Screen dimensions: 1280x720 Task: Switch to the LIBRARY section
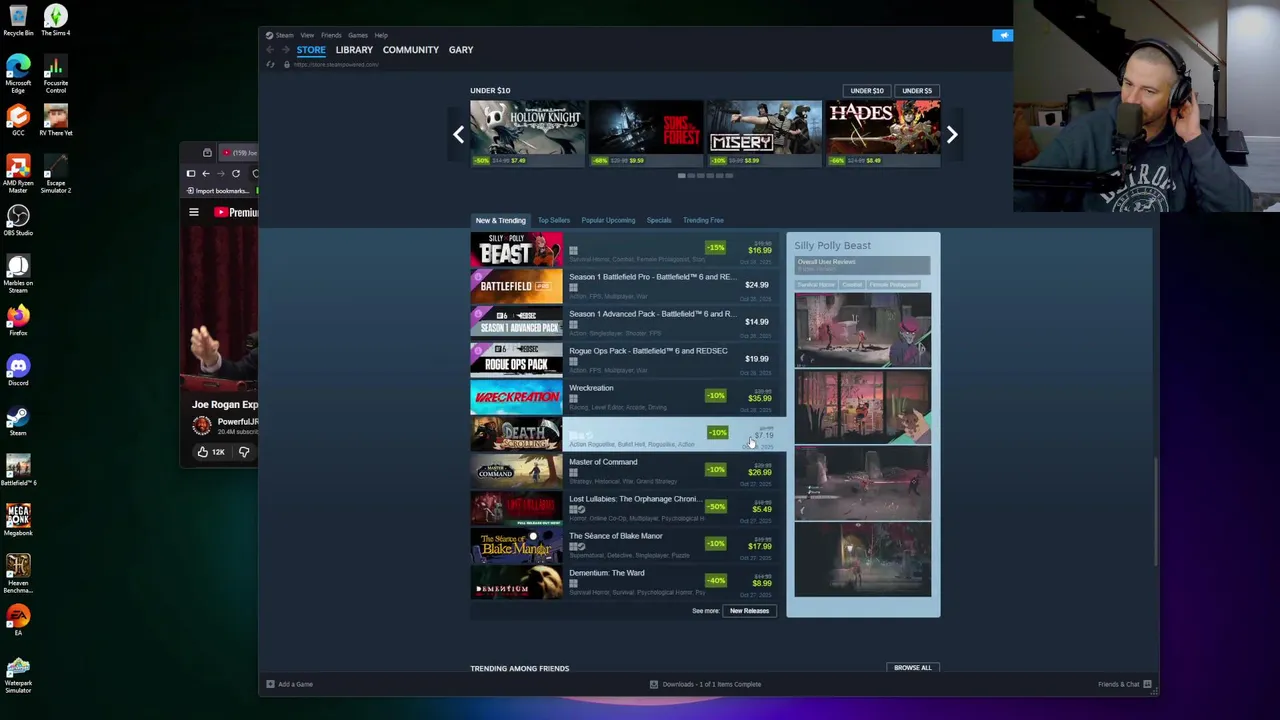354,49
